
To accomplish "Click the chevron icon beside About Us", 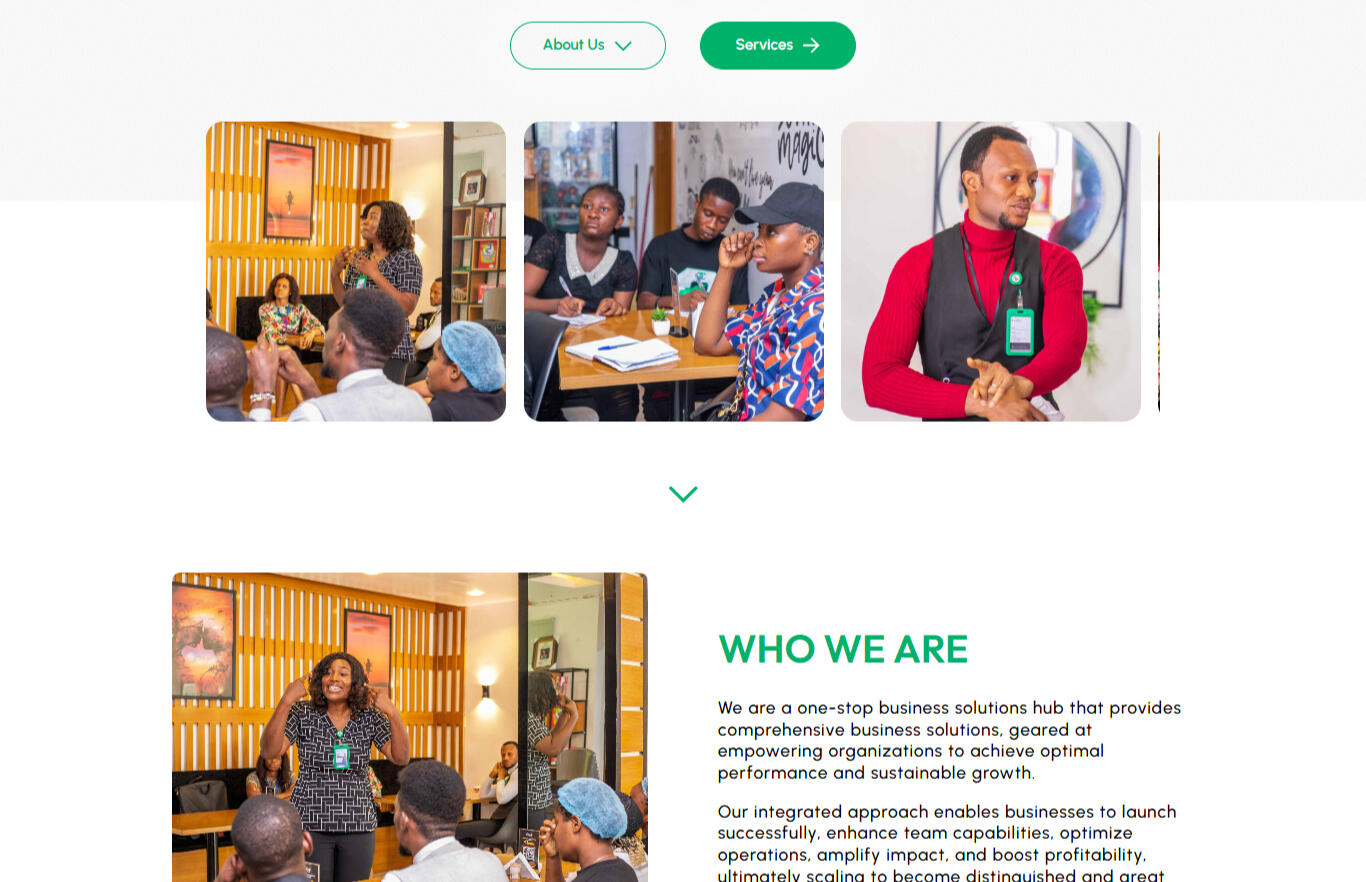I will coord(623,46).
